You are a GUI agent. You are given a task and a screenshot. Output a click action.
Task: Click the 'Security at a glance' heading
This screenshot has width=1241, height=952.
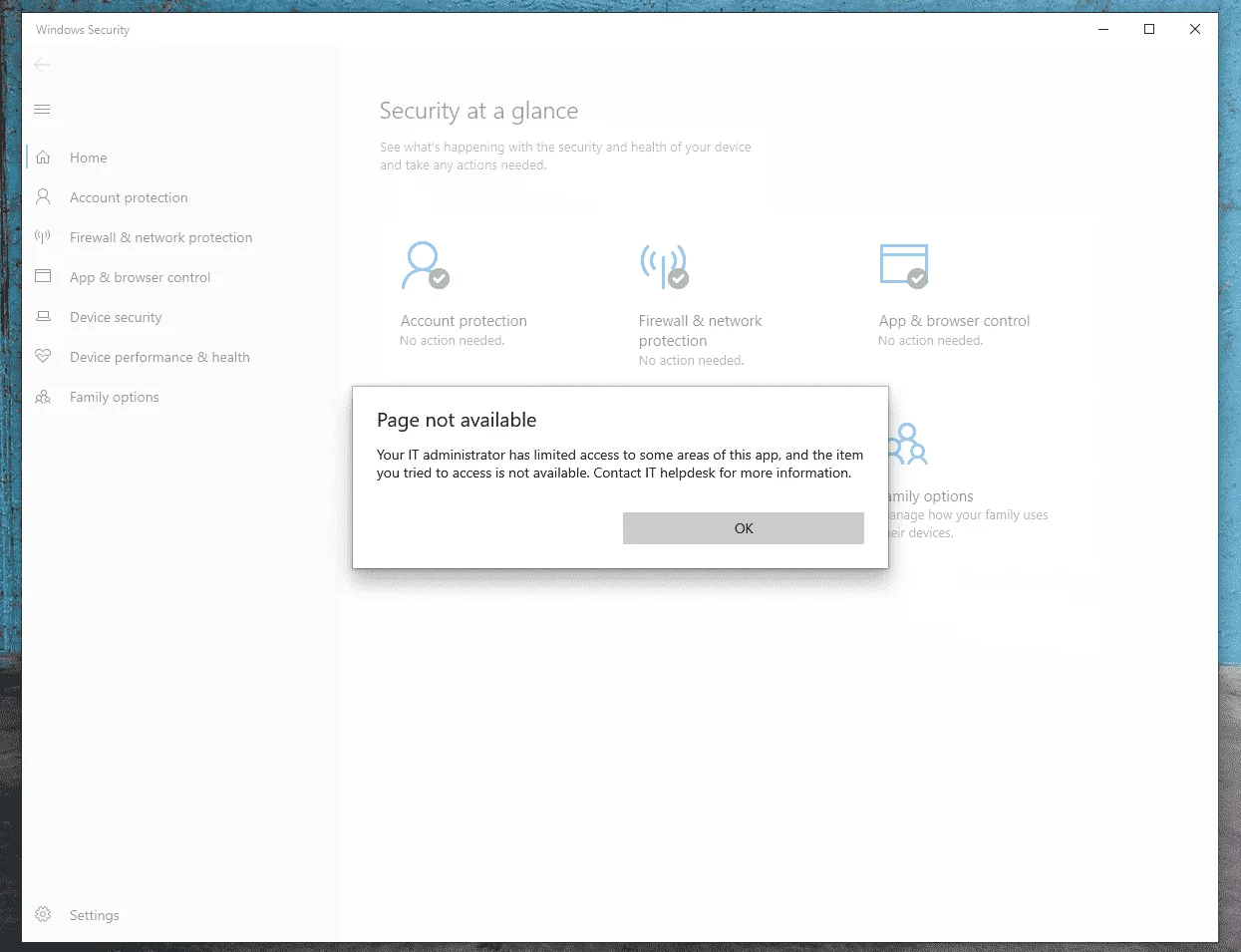(x=478, y=111)
